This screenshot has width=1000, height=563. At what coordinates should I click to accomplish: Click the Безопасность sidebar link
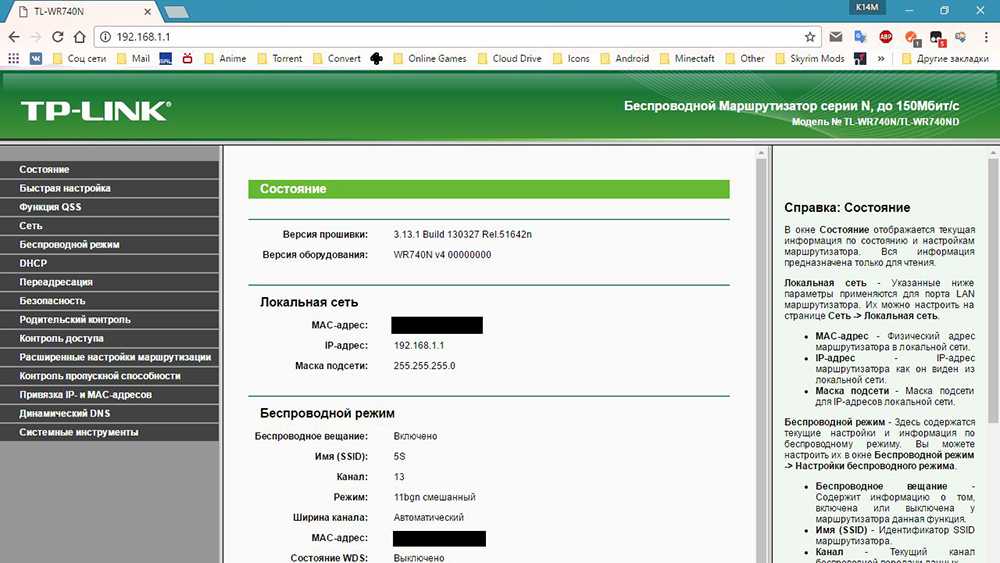point(52,300)
